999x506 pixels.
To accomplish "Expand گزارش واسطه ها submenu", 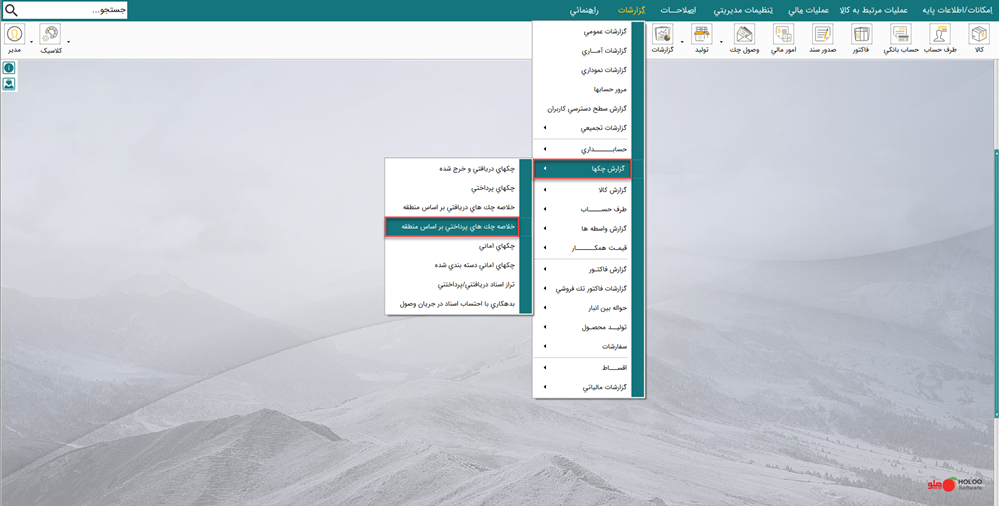I will [582, 228].
